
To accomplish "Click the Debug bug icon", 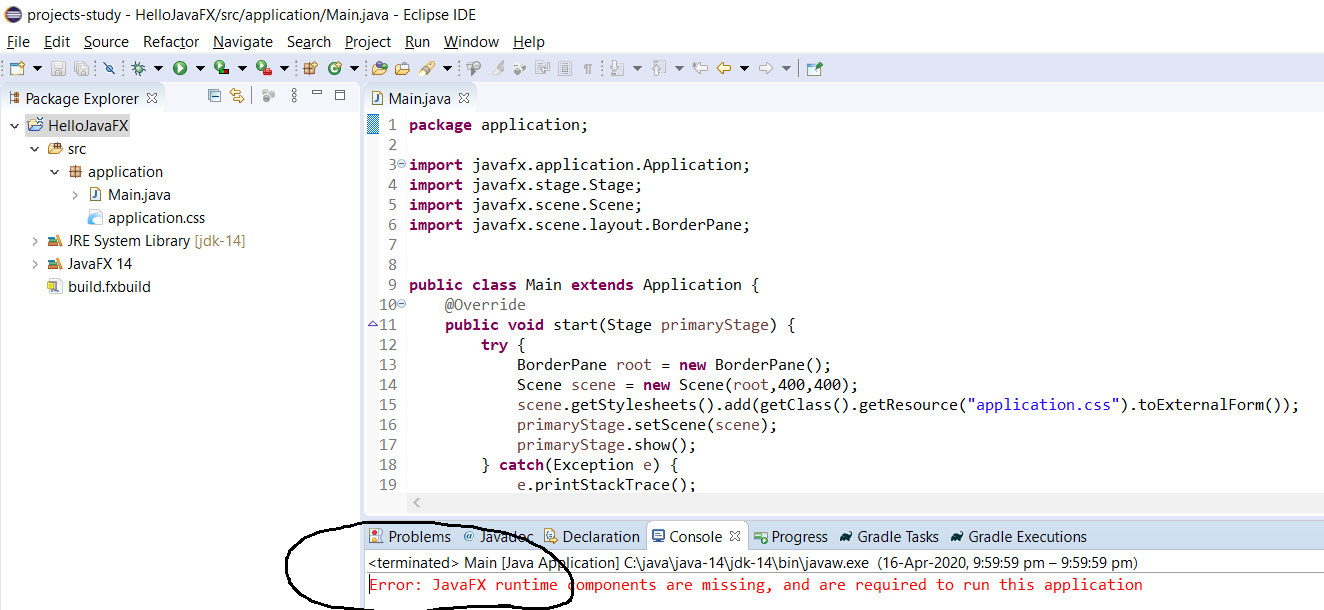I will (x=139, y=68).
